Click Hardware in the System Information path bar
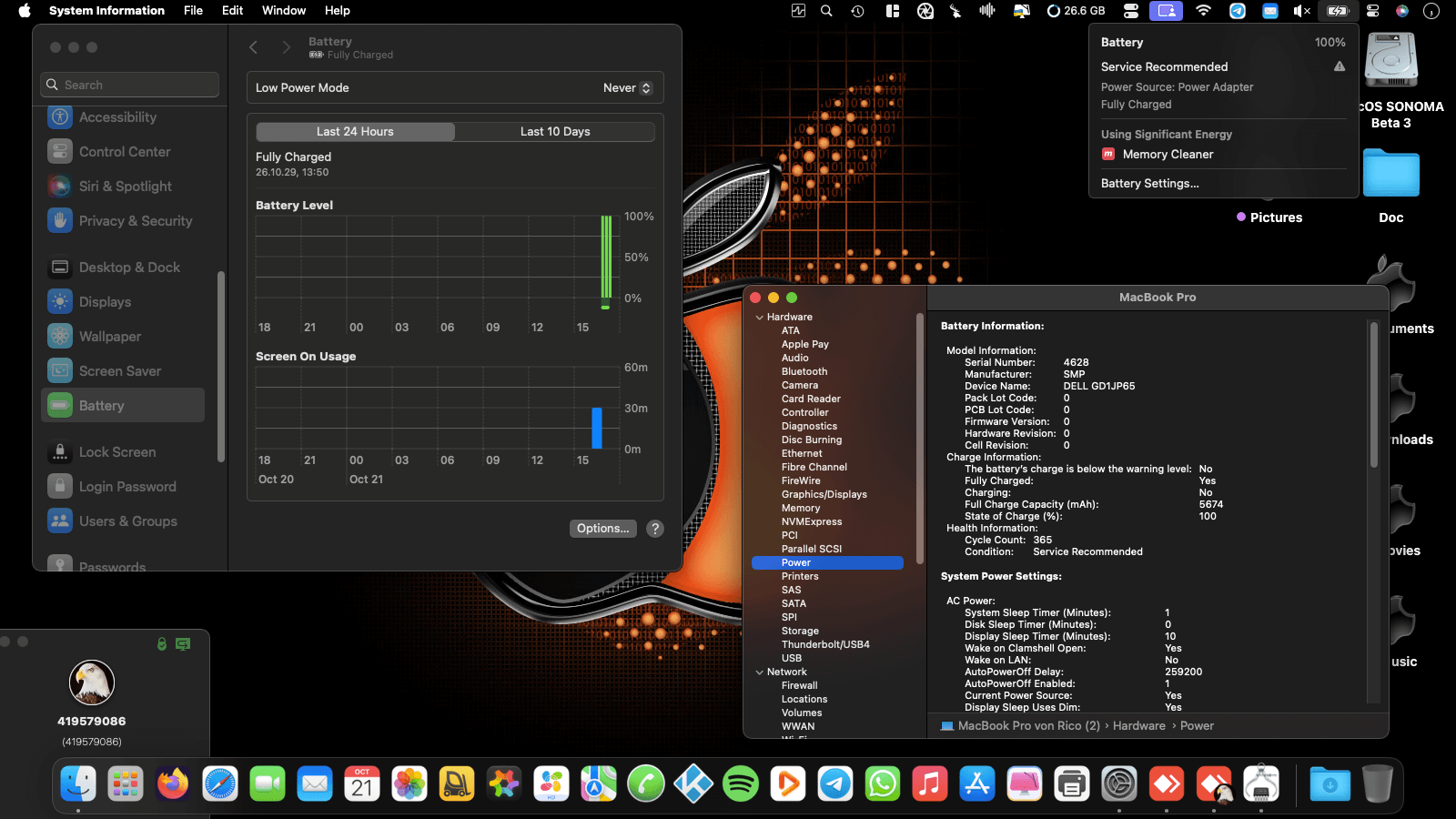The height and width of the screenshot is (819, 1456). (1139, 726)
